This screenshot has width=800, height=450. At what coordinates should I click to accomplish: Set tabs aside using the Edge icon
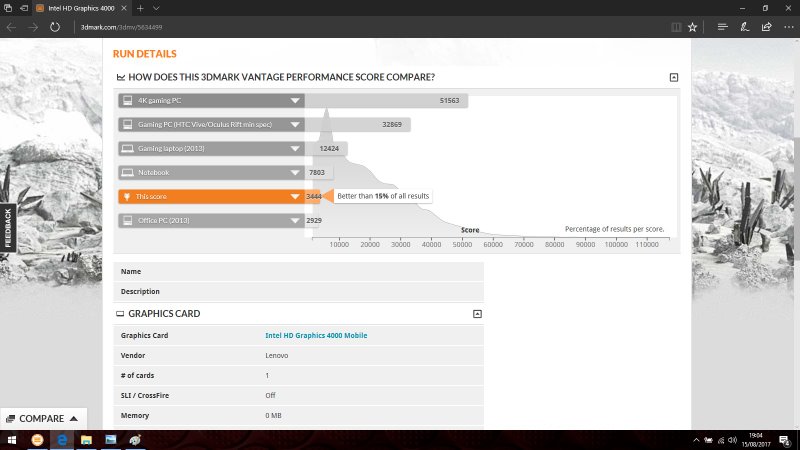24,8
